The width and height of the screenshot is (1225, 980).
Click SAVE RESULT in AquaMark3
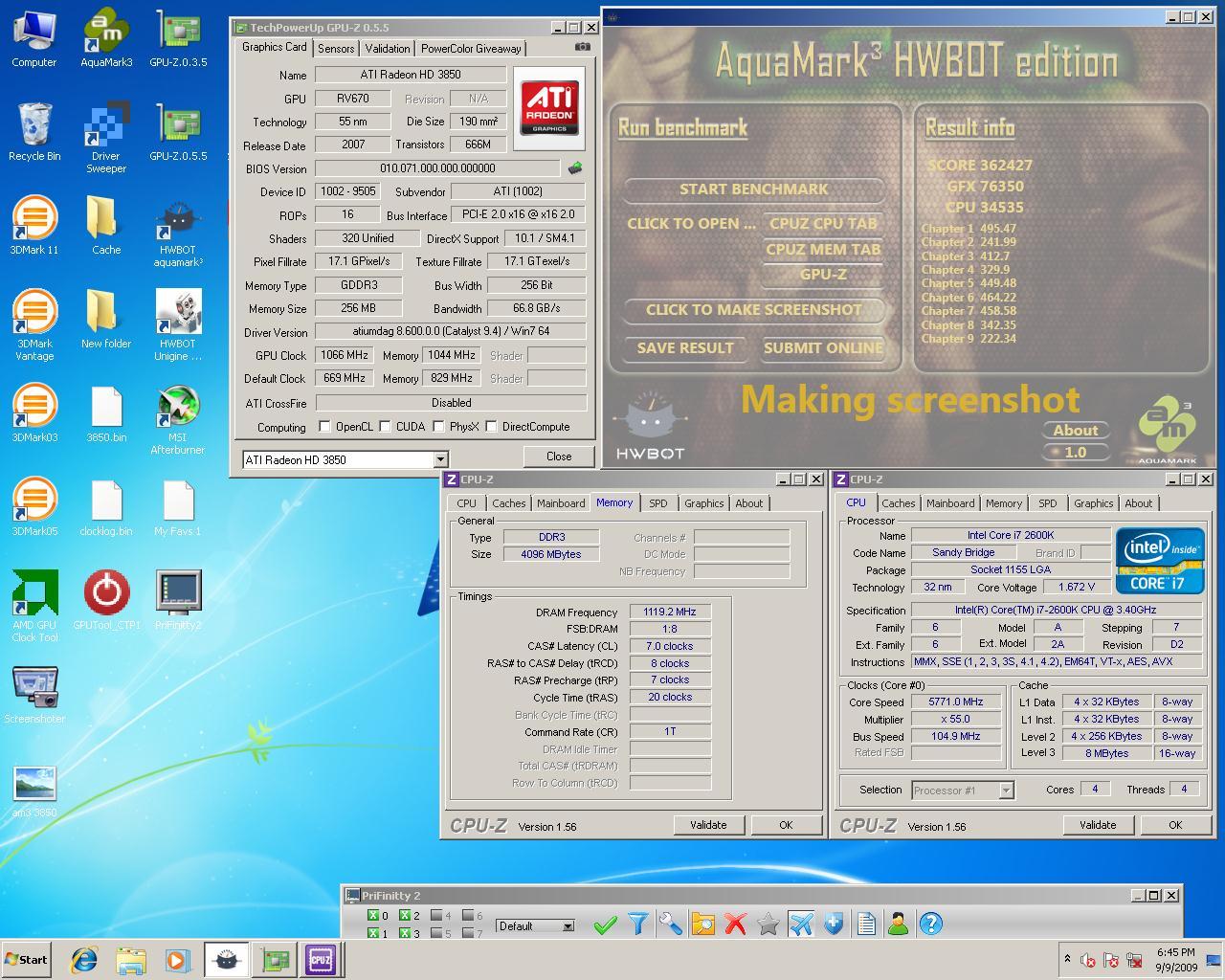[x=685, y=348]
